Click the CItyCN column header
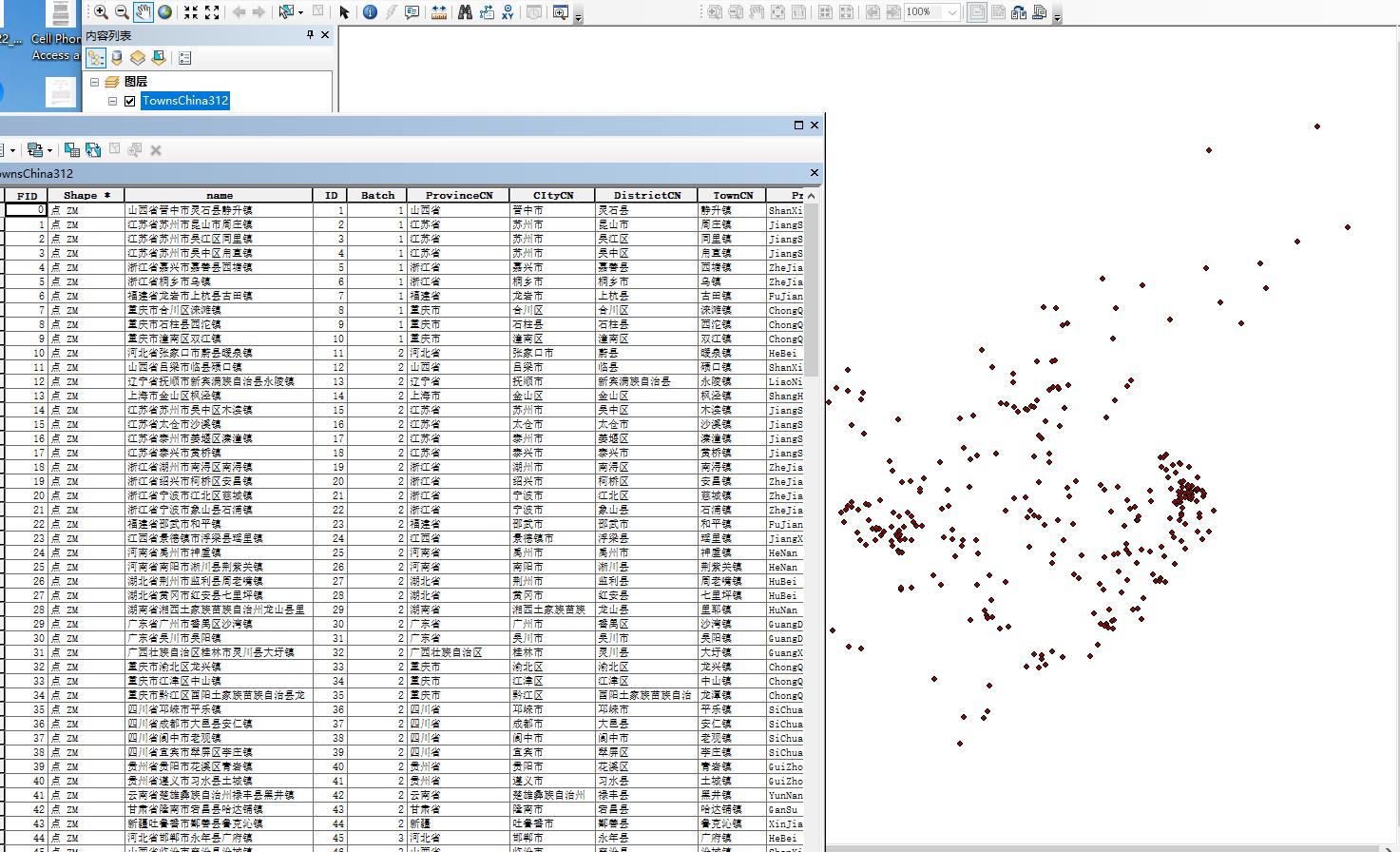Screen dimensions: 1400x852 tap(552, 196)
